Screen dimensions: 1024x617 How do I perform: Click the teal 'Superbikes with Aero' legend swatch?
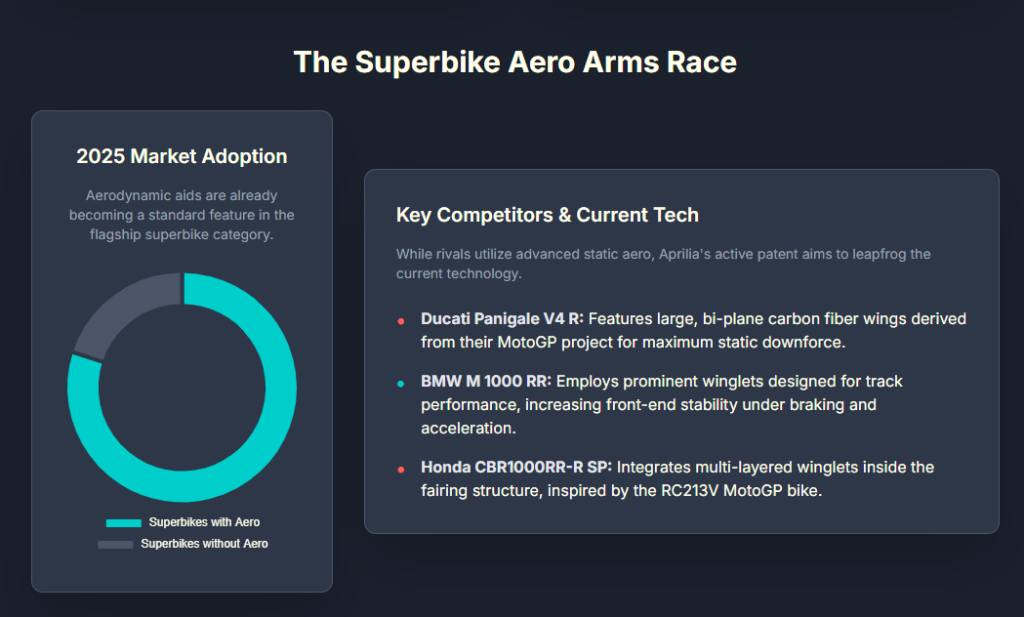click(x=124, y=523)
